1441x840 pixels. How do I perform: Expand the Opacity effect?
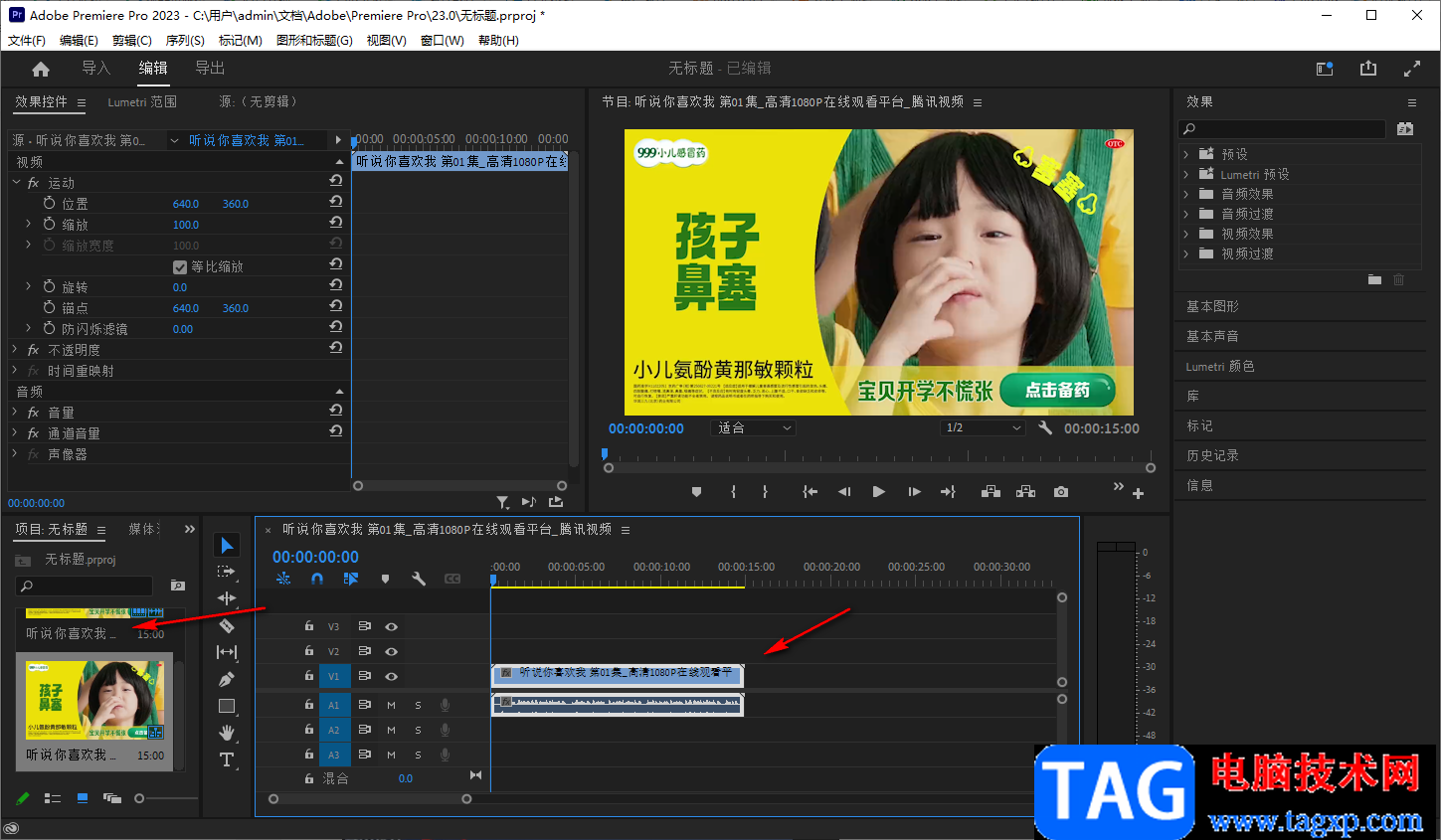click(15, 350)
